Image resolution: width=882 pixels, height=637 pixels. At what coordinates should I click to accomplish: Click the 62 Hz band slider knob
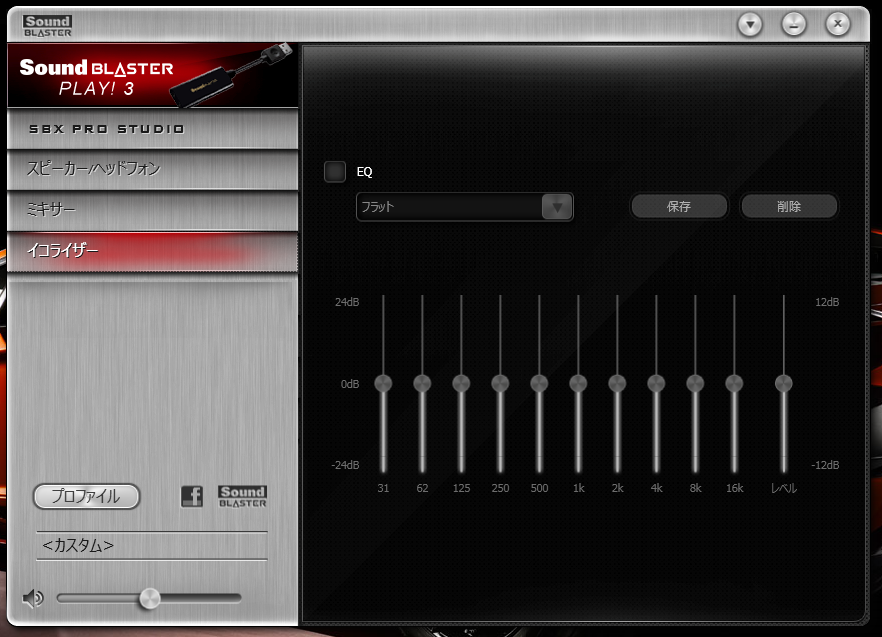pyautogui.click(x=422, y=383)
